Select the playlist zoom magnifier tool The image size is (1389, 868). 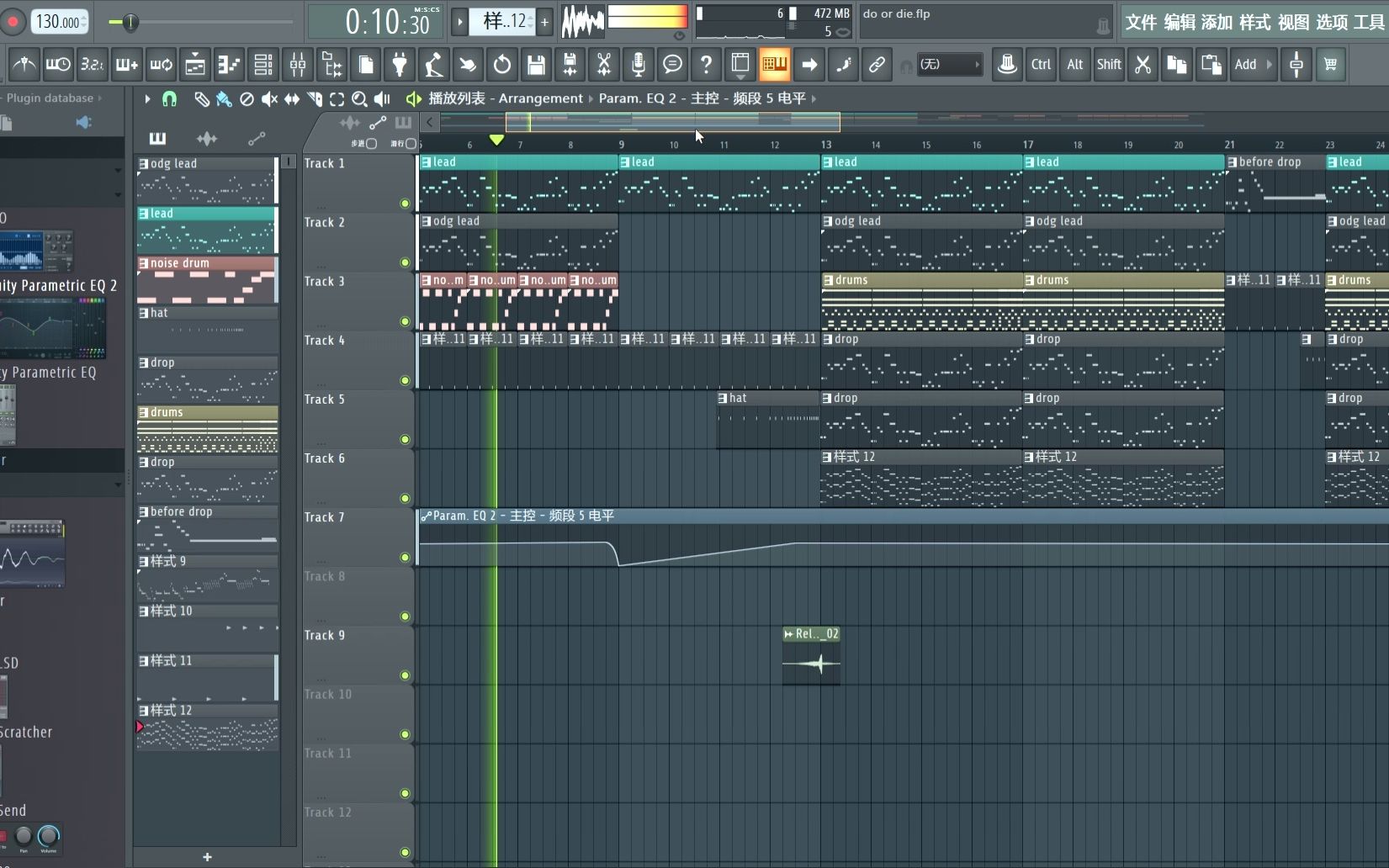point(359,98)
